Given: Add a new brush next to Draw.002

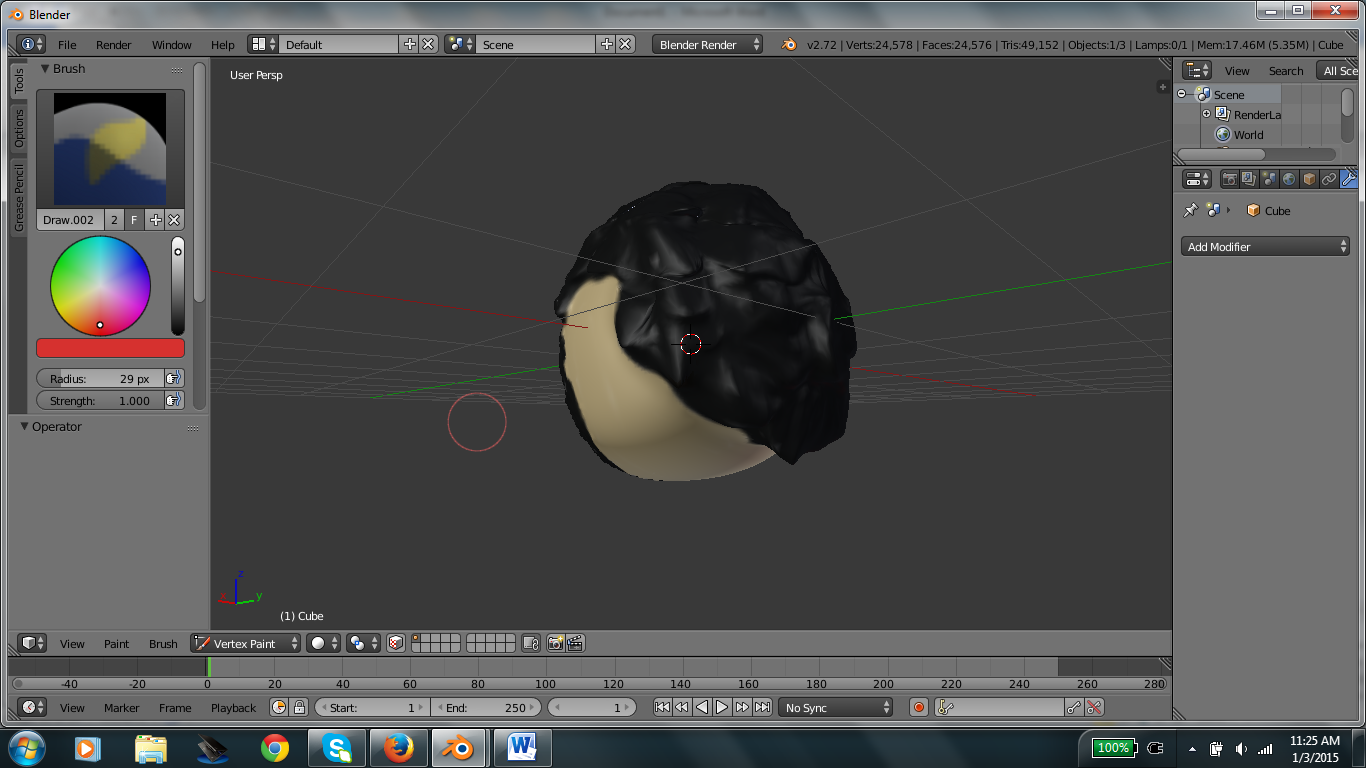Looking at the screenshot, I should coord(156,220).
